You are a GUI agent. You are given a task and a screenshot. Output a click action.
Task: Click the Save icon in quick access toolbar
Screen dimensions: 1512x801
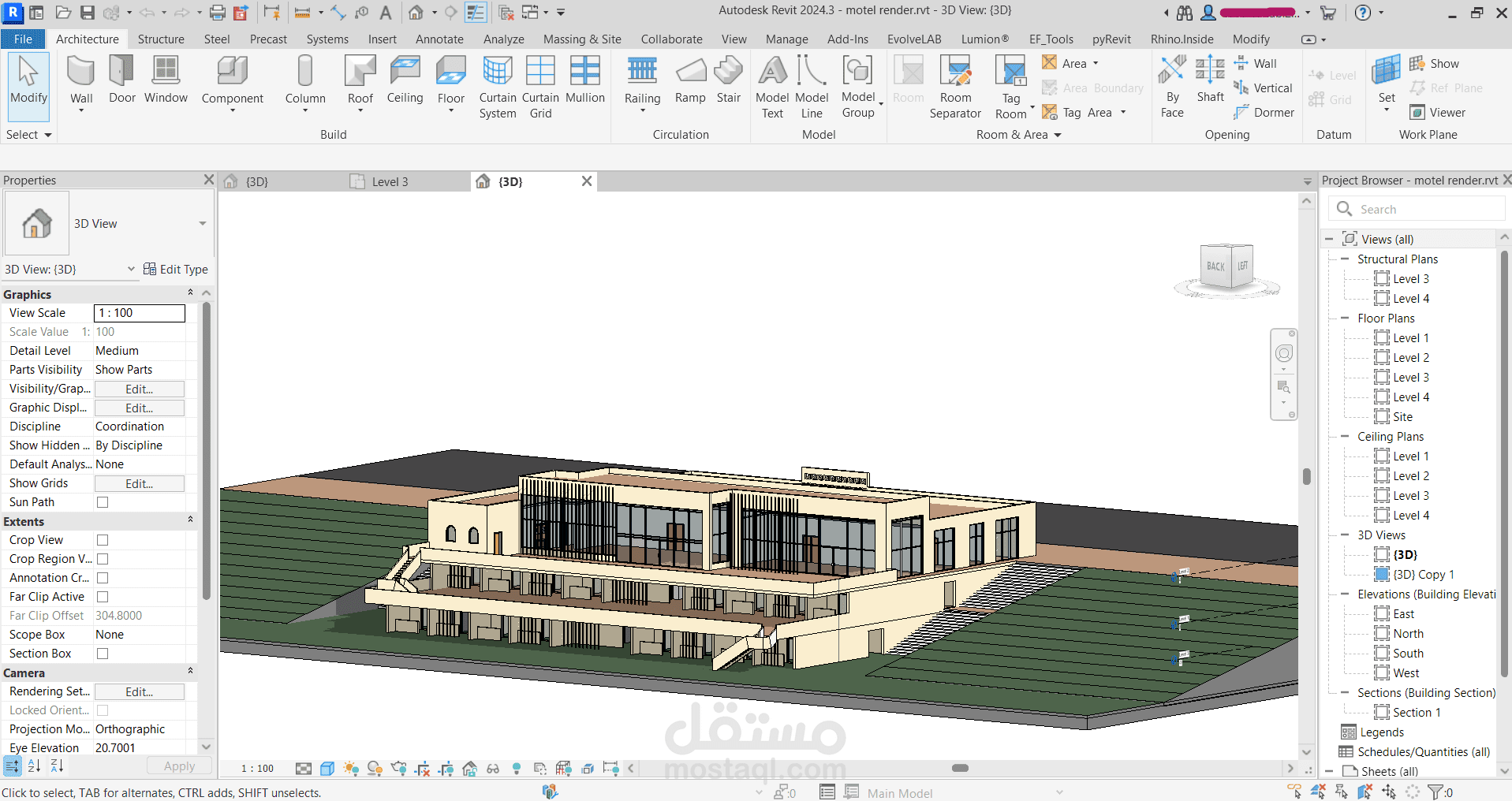88,13
